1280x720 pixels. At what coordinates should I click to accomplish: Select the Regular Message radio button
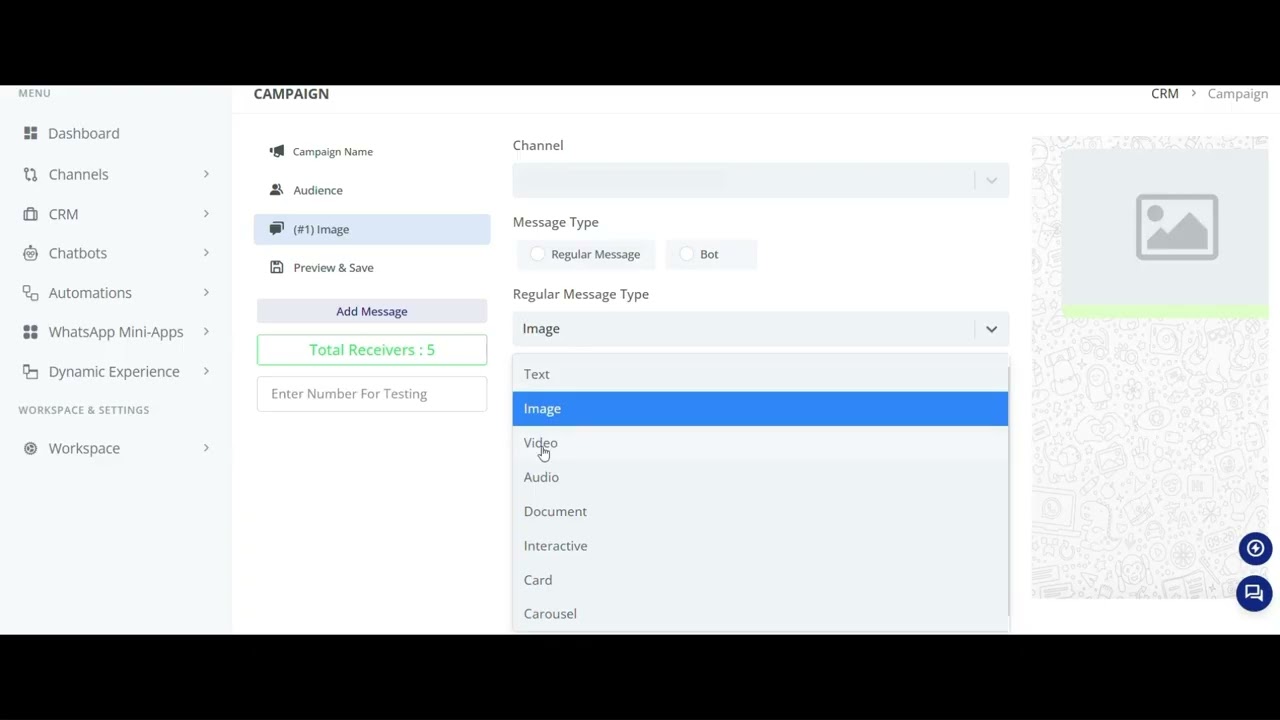click(x=538, y=254)
